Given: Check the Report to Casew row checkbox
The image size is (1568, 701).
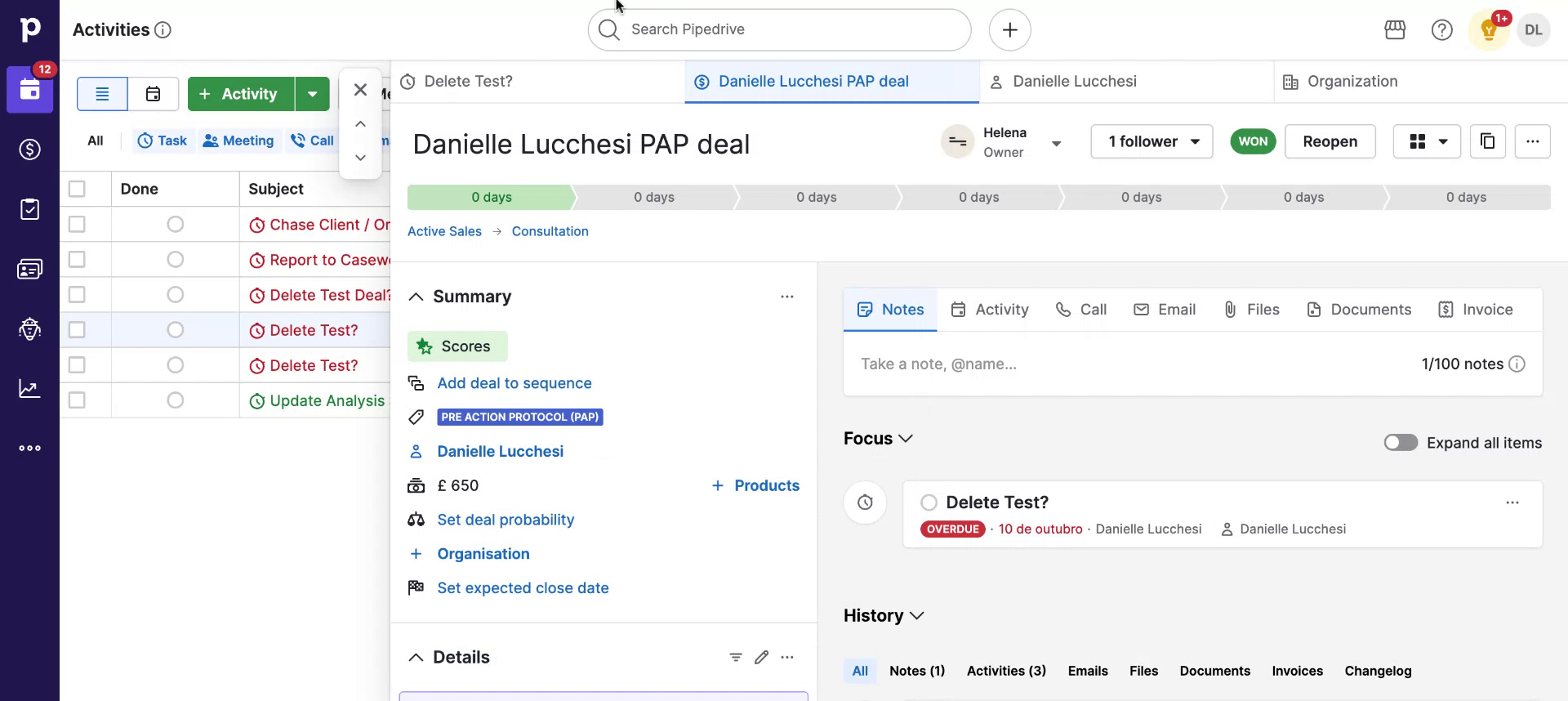Looking at the screenshot, I should pos(77,259).
